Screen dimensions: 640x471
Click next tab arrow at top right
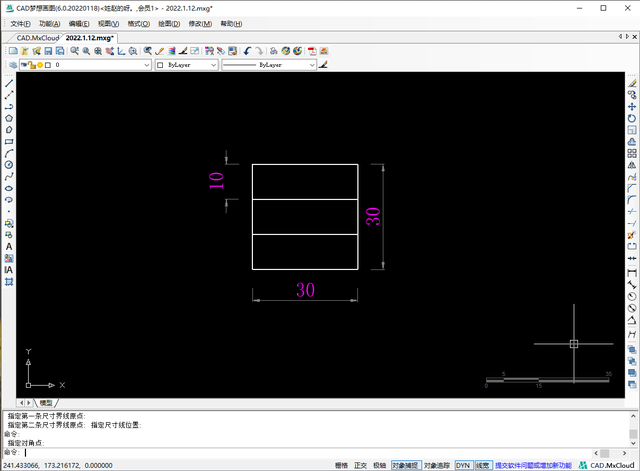628,37
